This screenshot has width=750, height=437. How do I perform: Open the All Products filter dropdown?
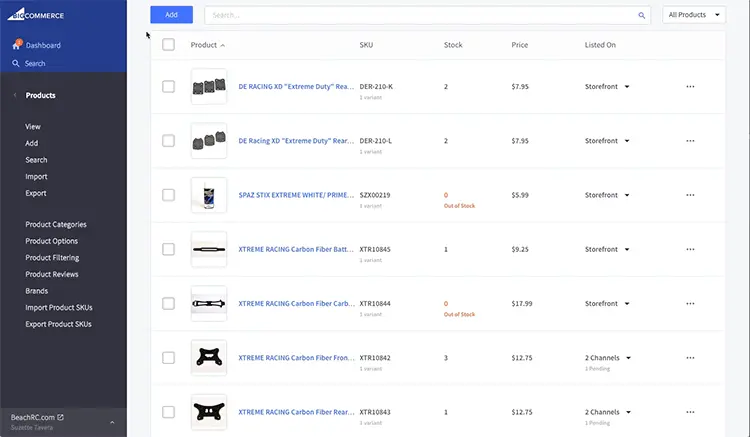tap(694, 15)
